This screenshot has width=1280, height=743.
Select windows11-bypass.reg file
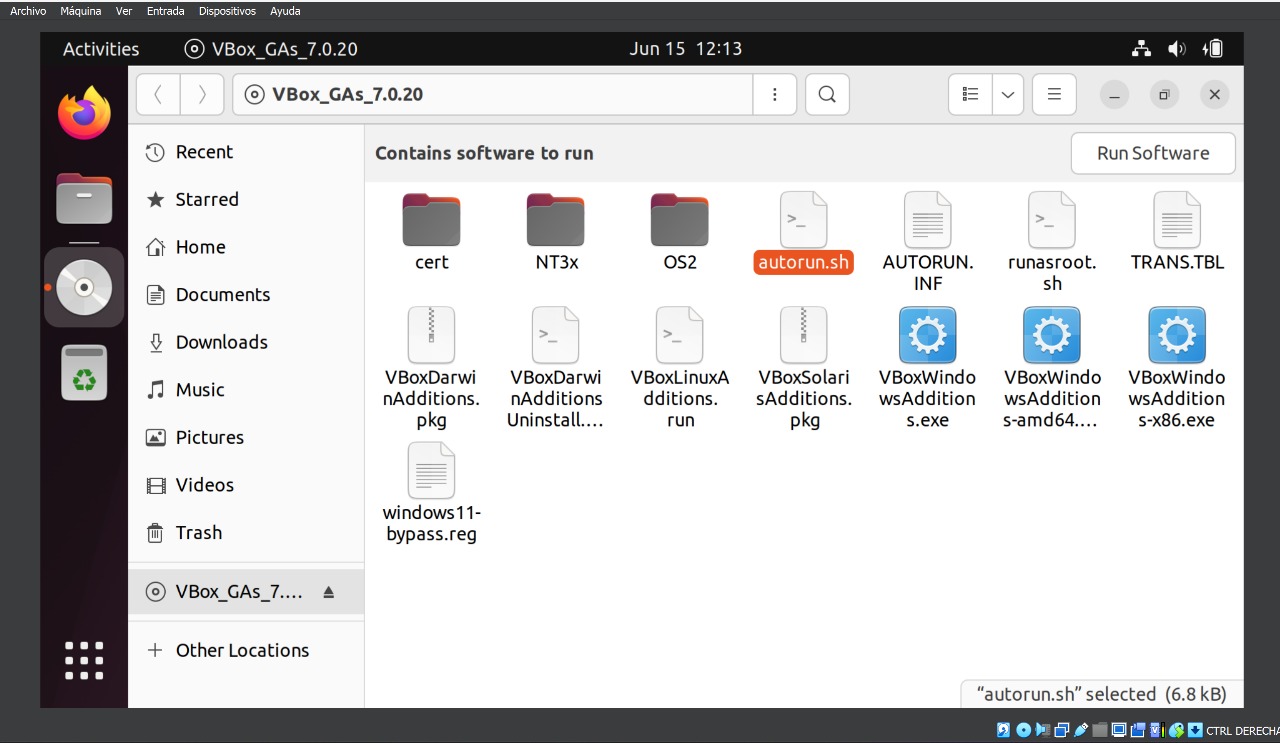click(431, 494)
